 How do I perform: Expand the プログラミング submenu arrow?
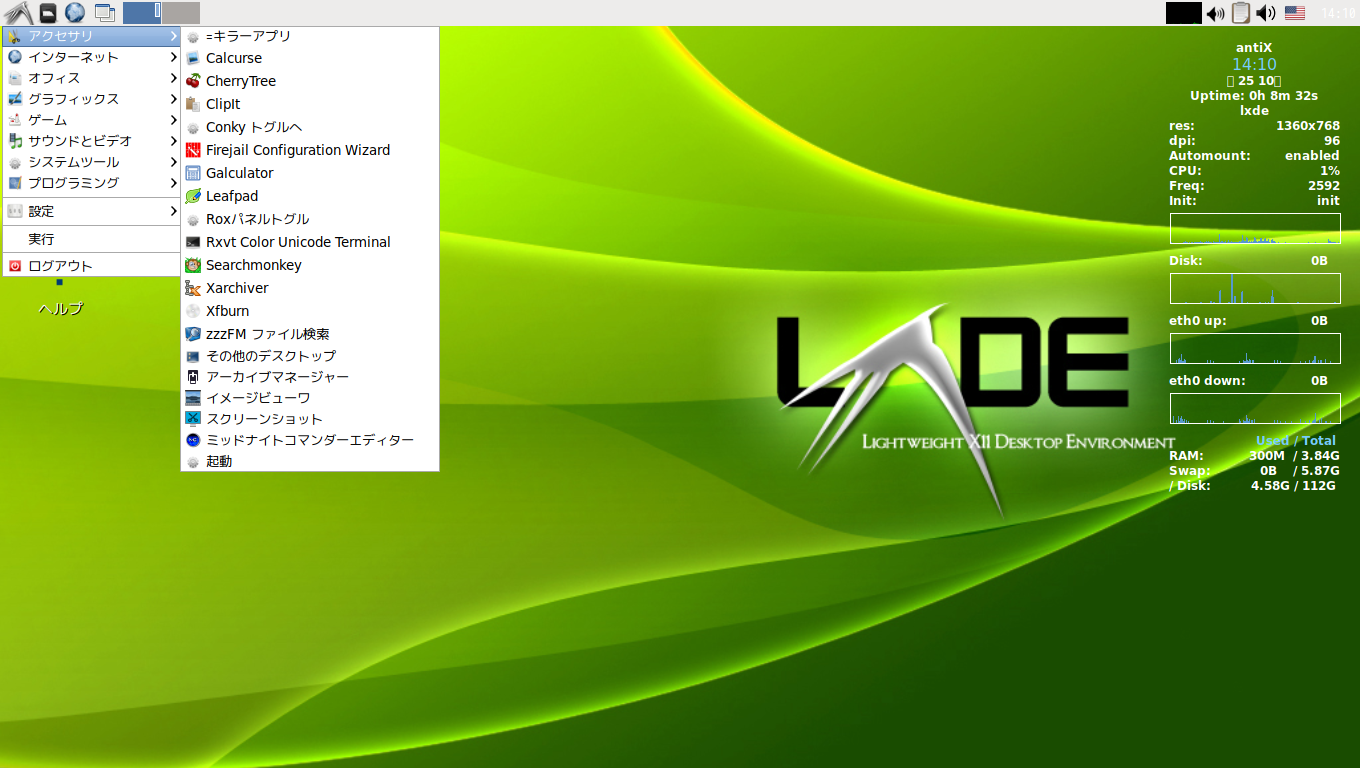174,183
